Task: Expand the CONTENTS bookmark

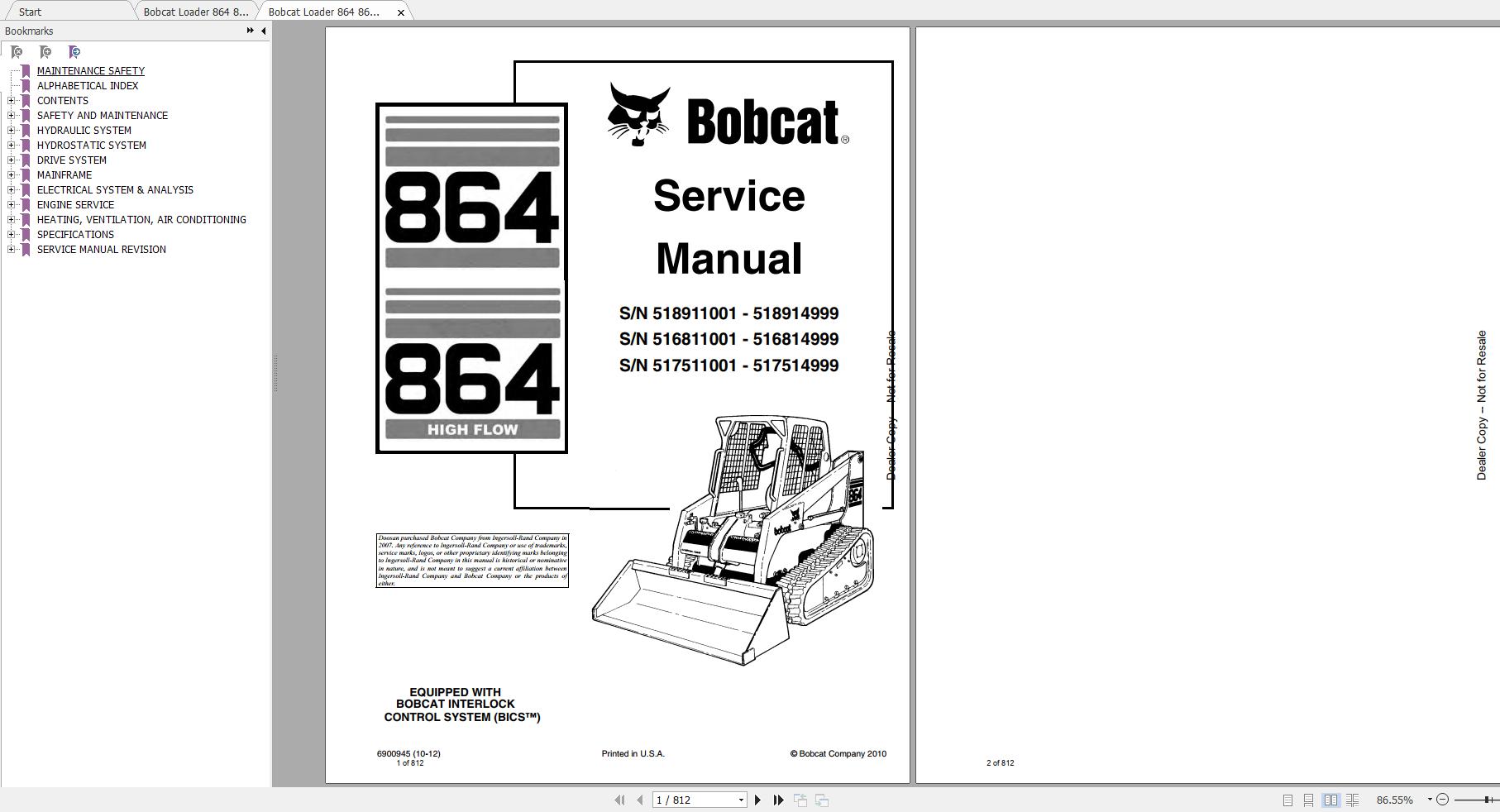Action: pos(10,100)
